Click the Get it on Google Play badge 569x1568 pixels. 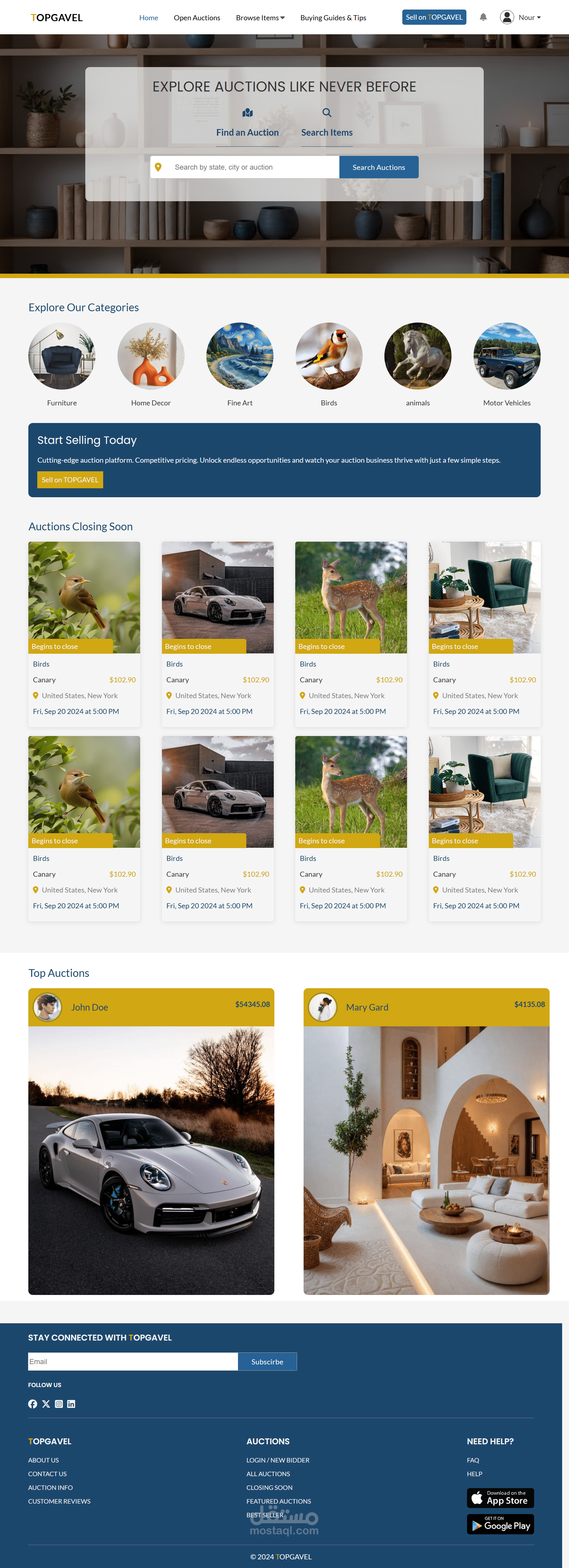tap(500, 1524)
